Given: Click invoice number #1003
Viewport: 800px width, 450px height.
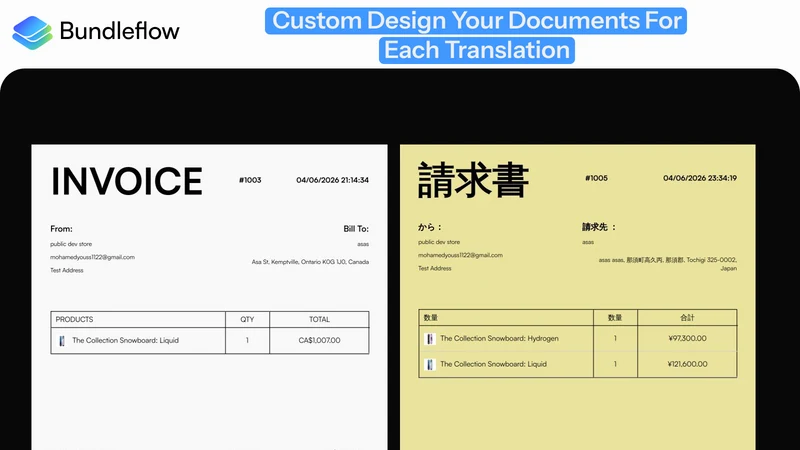Looking at the screenshot, I should pyautogui.click(x=250, y=180).
